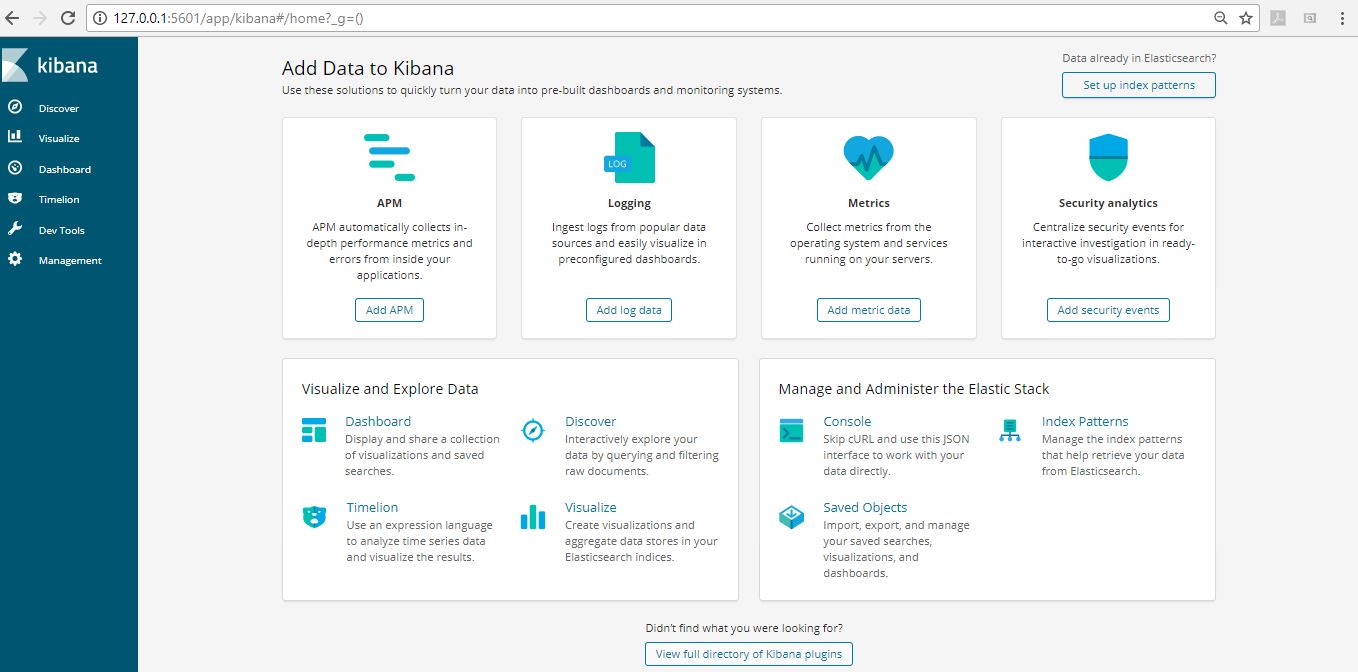Open Index Patterns under Manage and Administer
Screen dimensions: 1358x672
point(1085,421)
